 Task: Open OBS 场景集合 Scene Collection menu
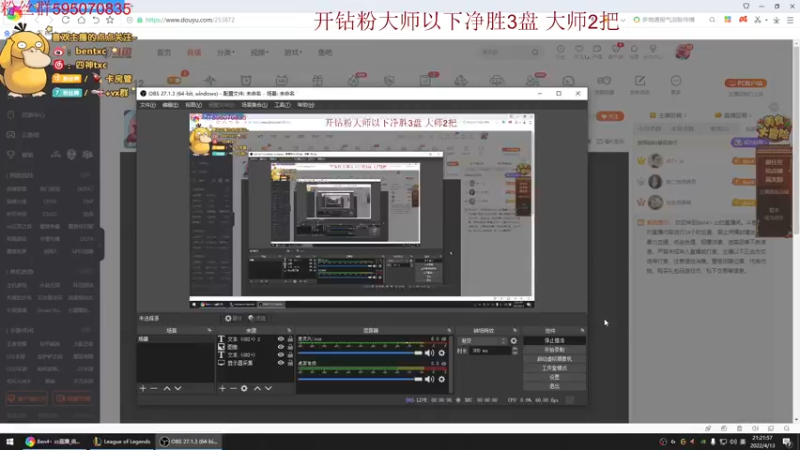(254, 105)
